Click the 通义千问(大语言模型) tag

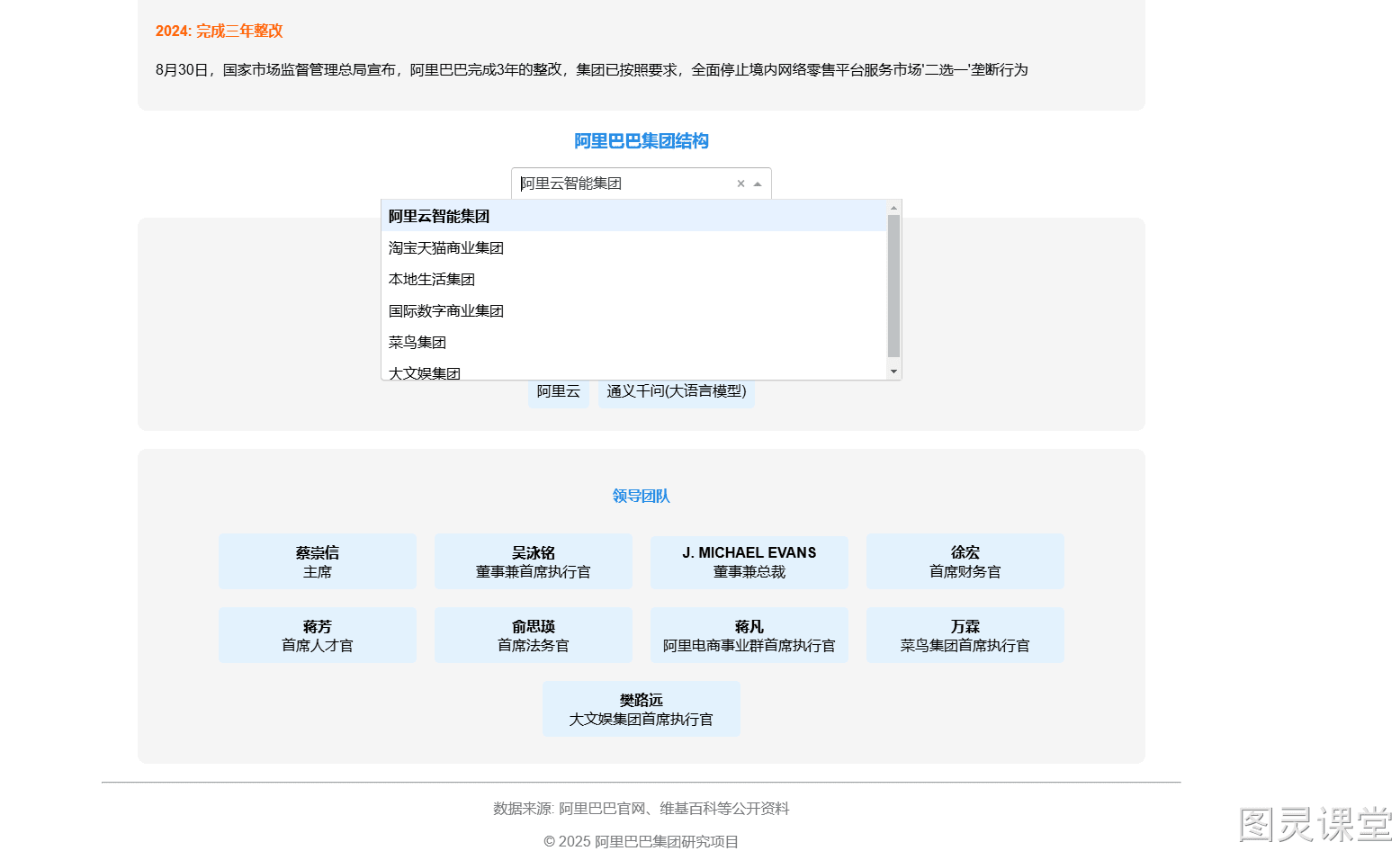(x=677, y=391)
